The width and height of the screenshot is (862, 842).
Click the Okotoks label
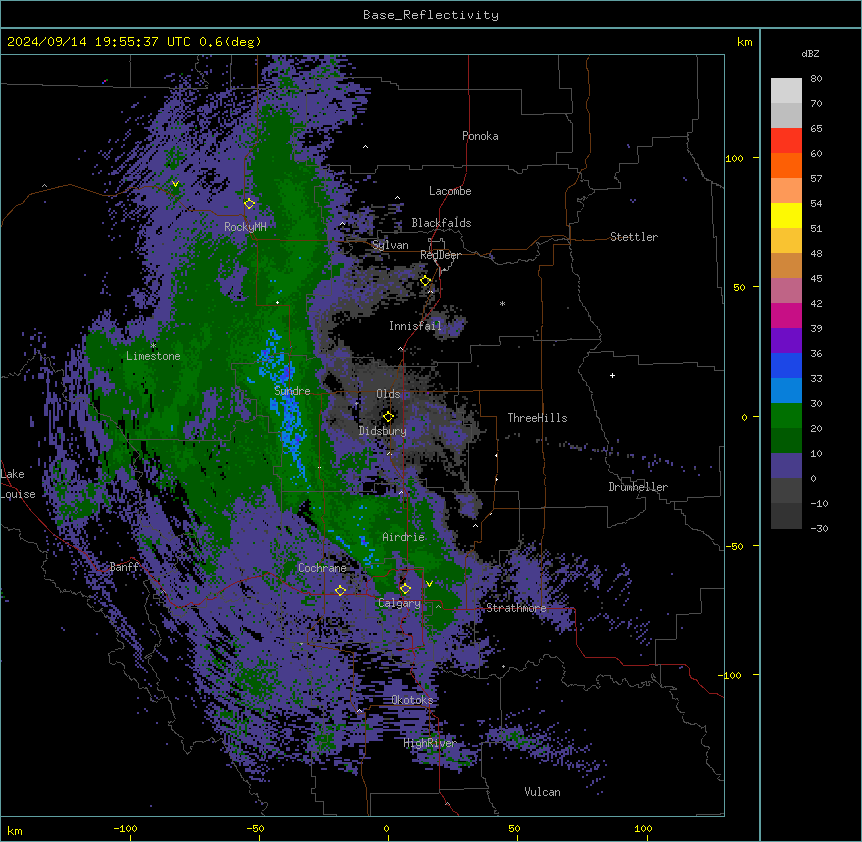[x=412, y=700]
